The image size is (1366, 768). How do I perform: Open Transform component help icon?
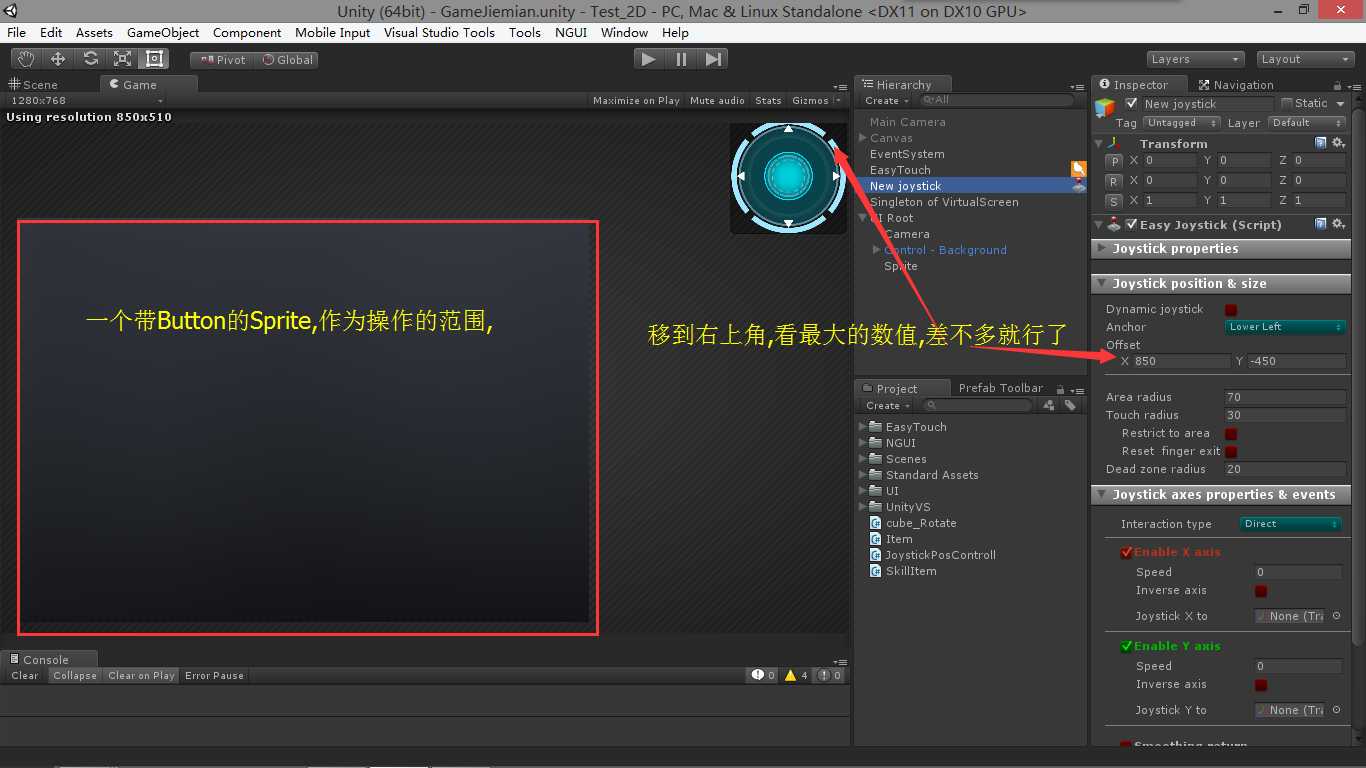(1320, 143)
